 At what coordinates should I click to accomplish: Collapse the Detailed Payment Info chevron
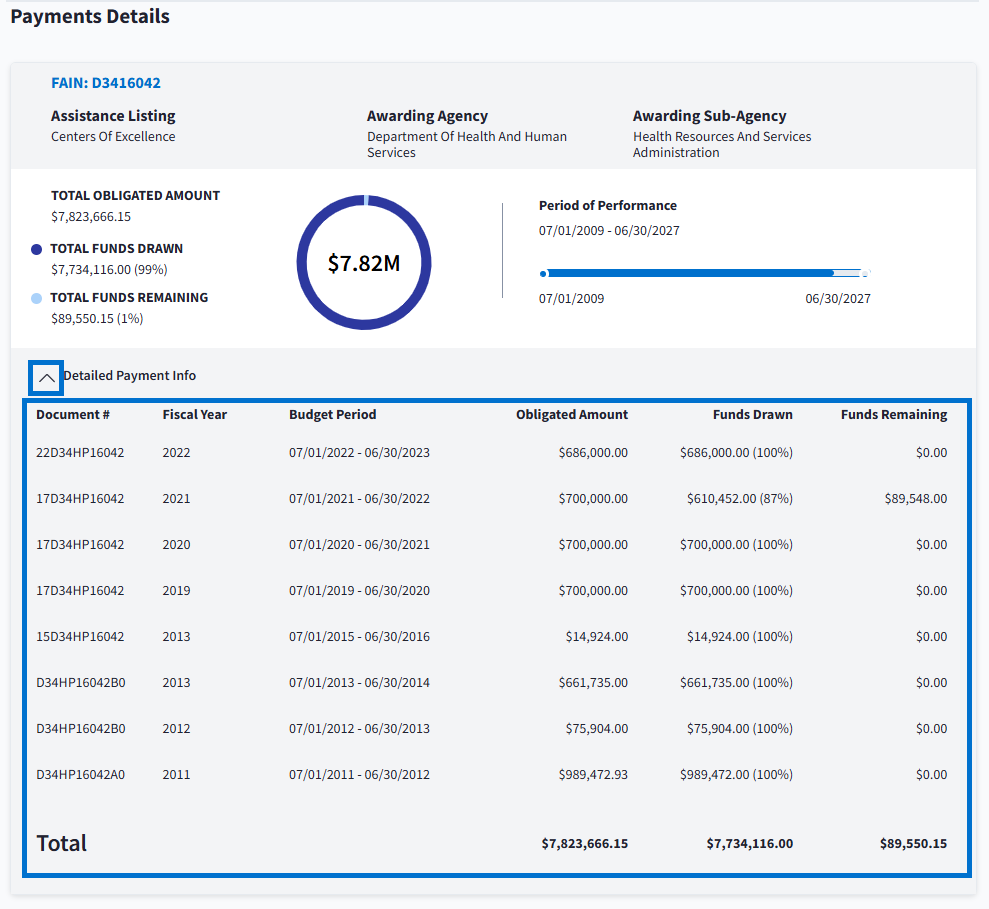pyautogui.click(x=46, y=378)
